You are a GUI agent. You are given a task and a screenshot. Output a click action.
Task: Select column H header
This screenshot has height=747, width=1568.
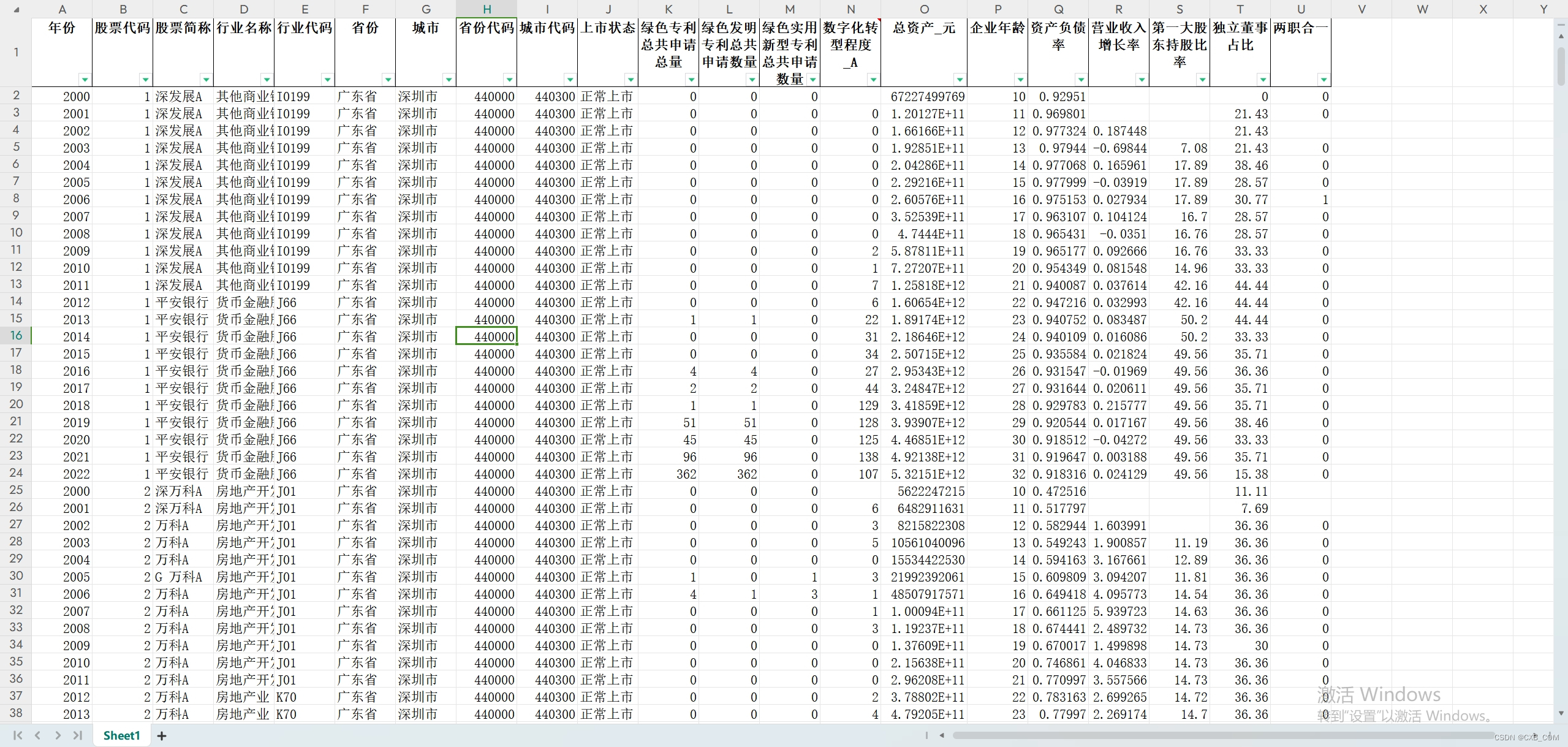tap(487, 9)
